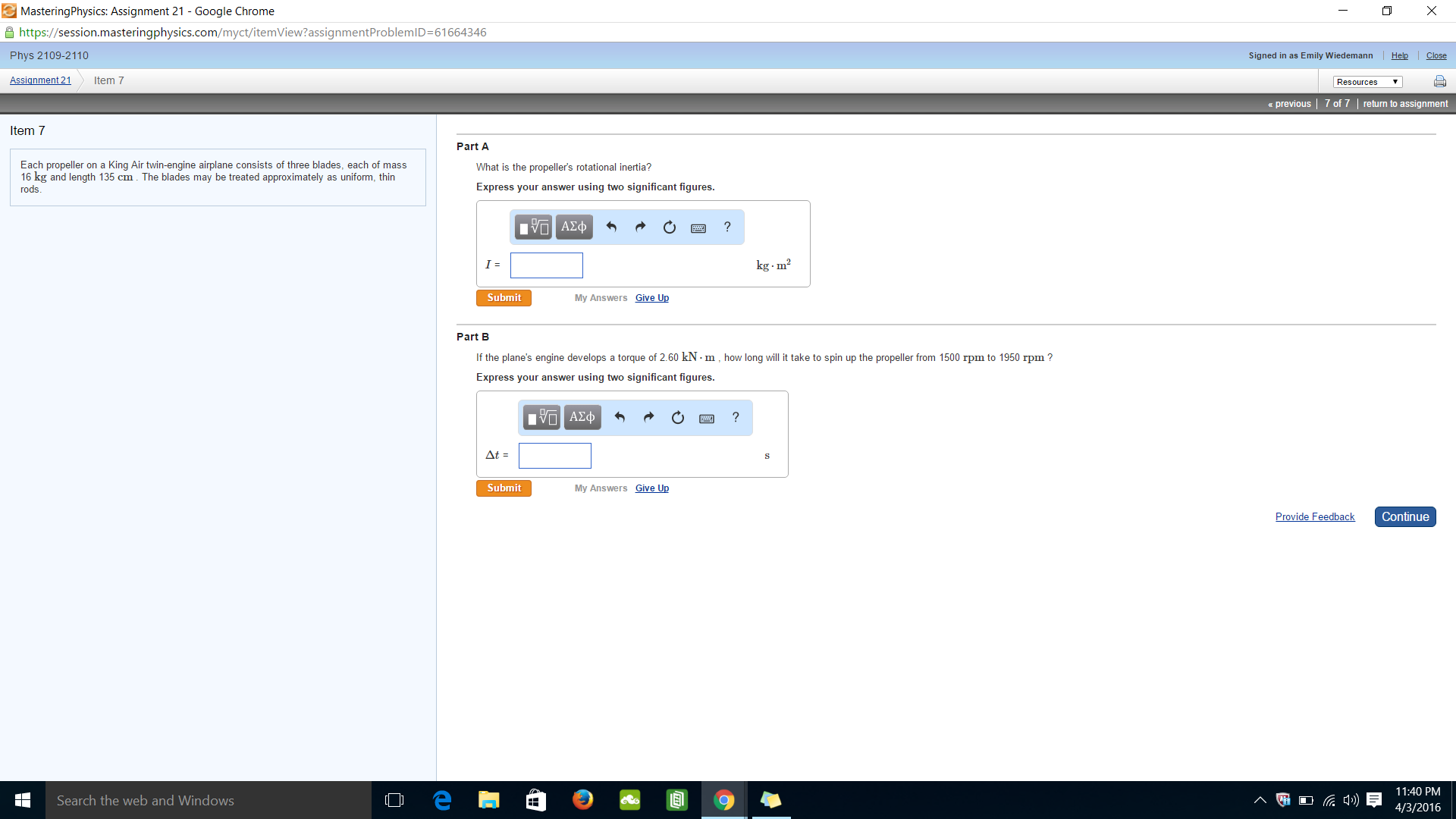
Task: Click the print icon near Resources
Action: click(1439, 82)
